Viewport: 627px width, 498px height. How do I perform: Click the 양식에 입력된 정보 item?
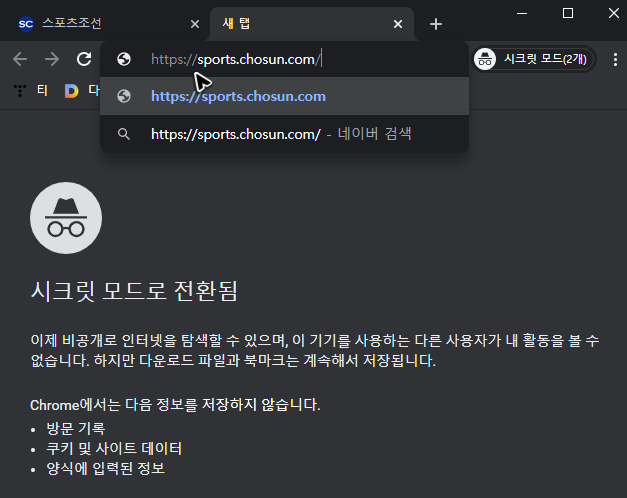[x=106, y=468]
